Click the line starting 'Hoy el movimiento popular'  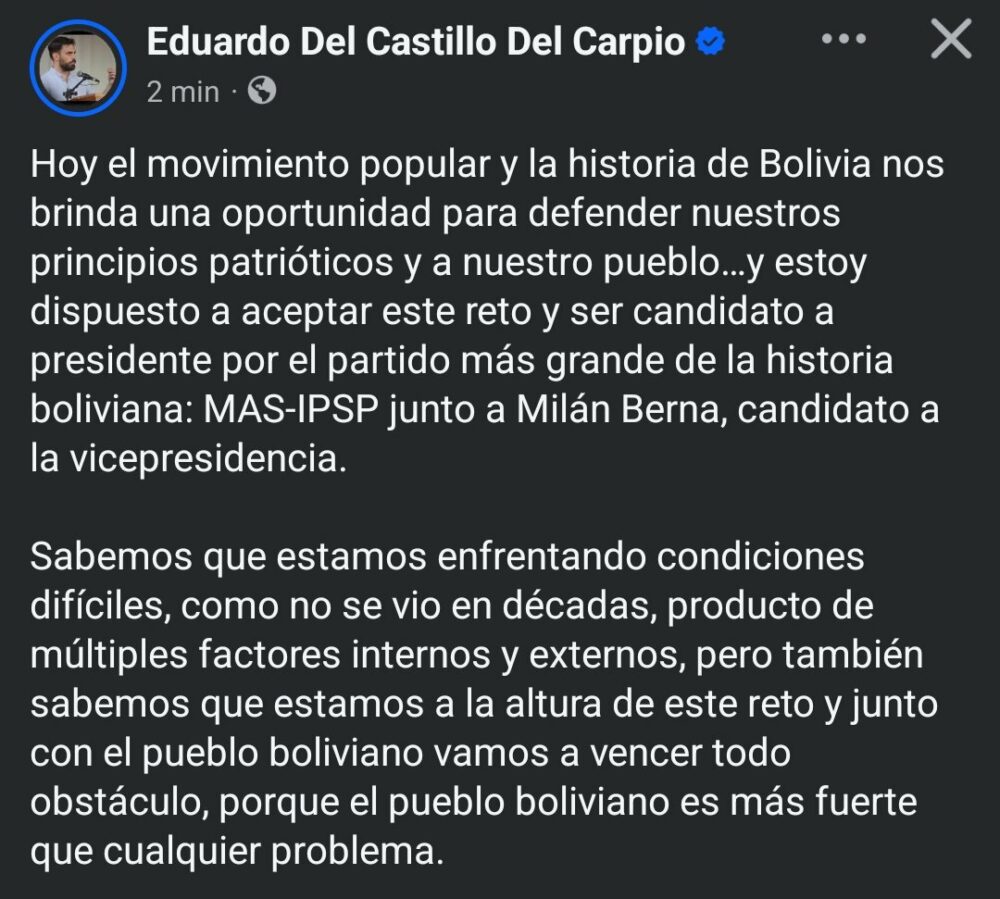487,165
